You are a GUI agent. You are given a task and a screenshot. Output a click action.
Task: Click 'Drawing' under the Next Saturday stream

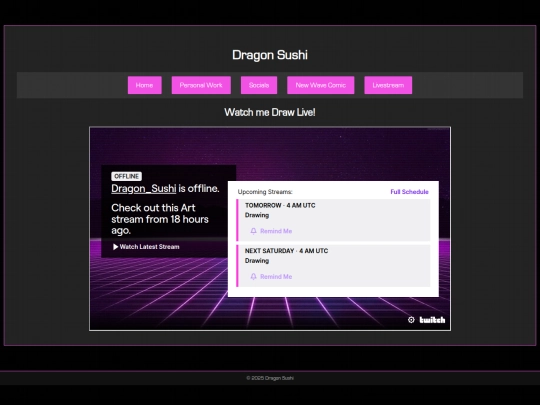[257, 261]
